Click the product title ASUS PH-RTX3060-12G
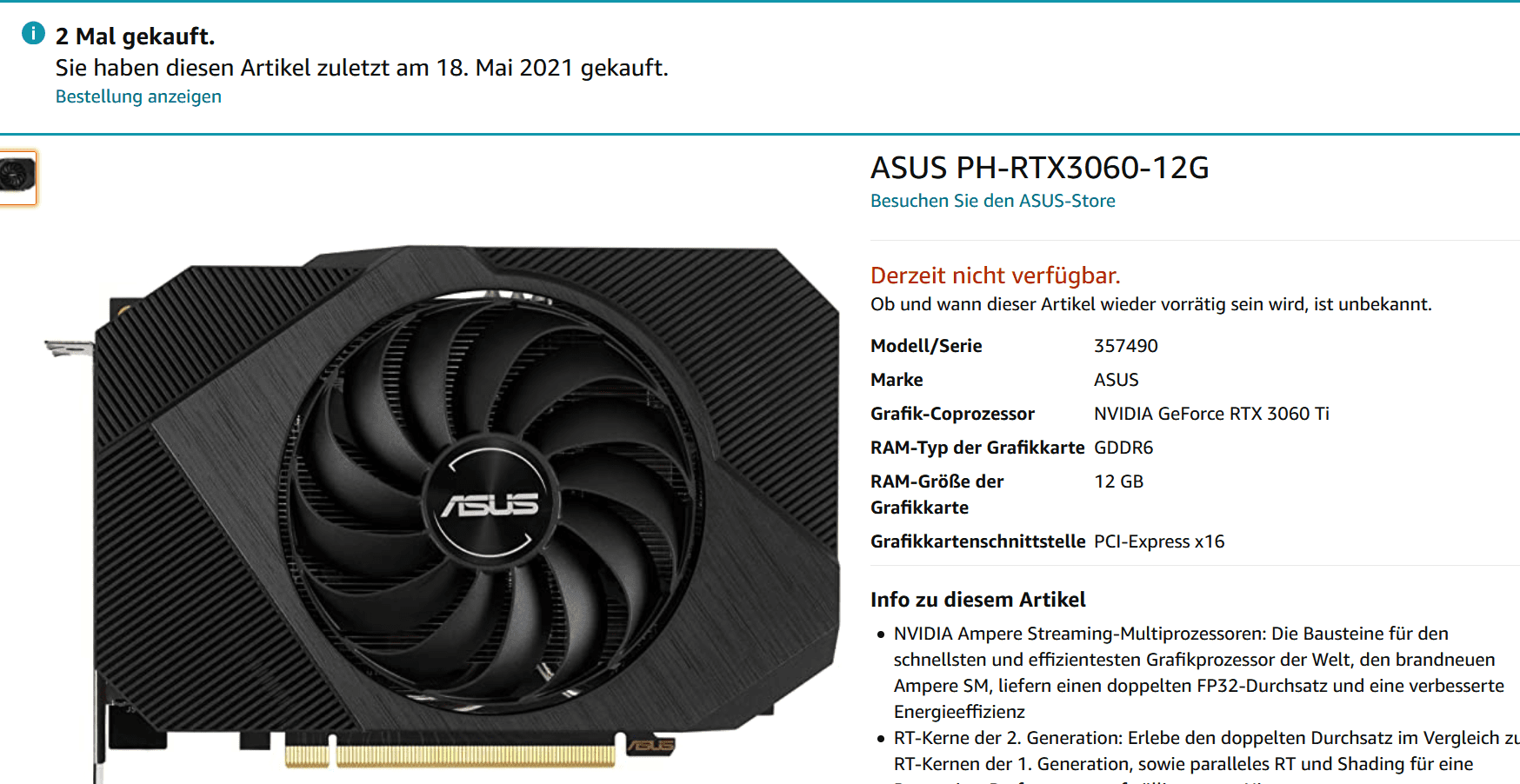This screenshot has width=1520, height=784. tap(1039, 168)
